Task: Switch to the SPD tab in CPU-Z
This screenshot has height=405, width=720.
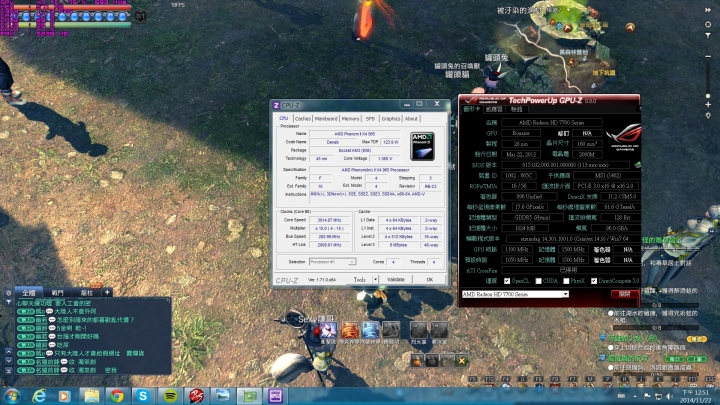Action: [x=371, y=118]
